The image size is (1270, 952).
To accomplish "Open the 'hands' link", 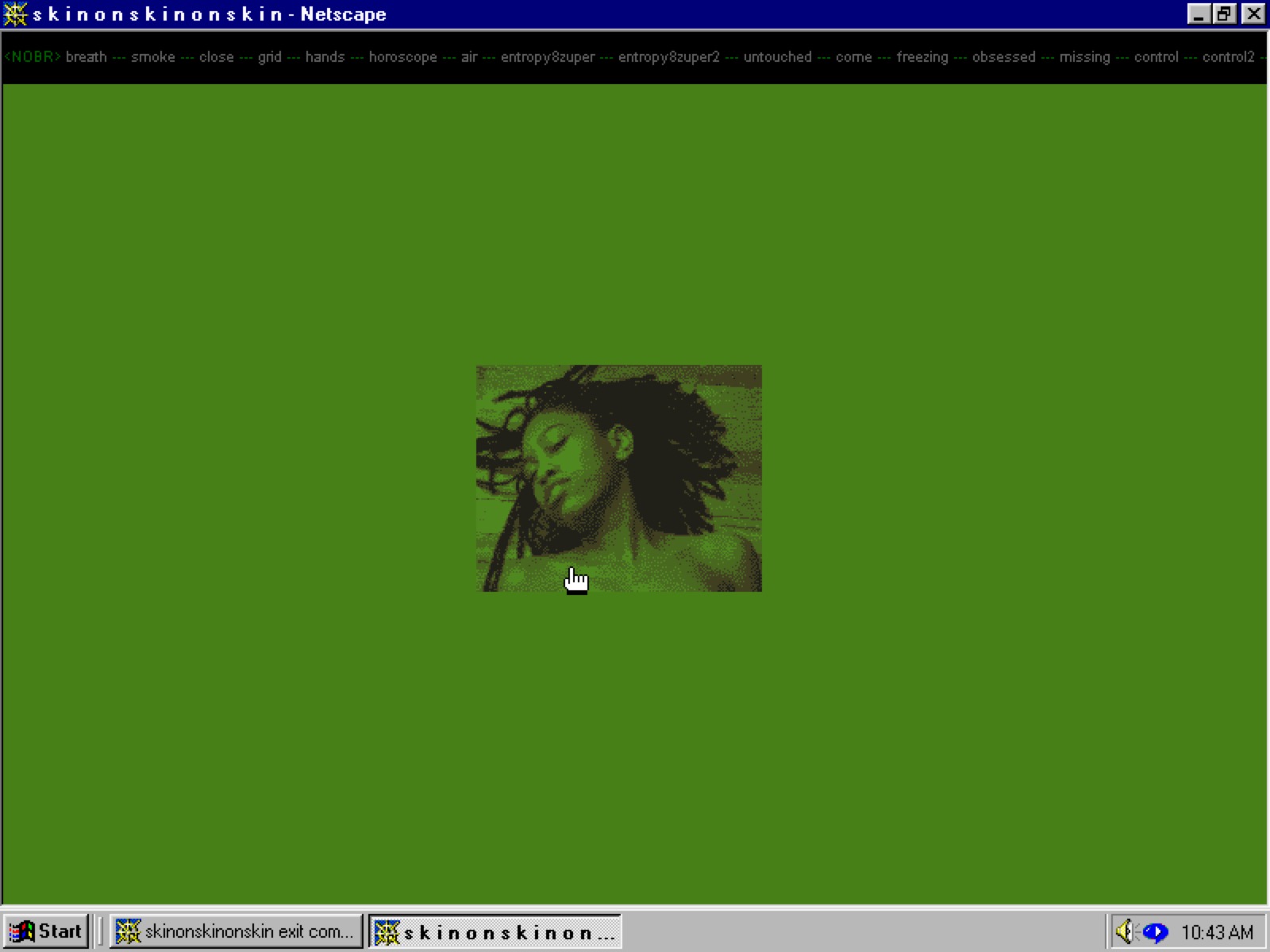I will 325,57.
